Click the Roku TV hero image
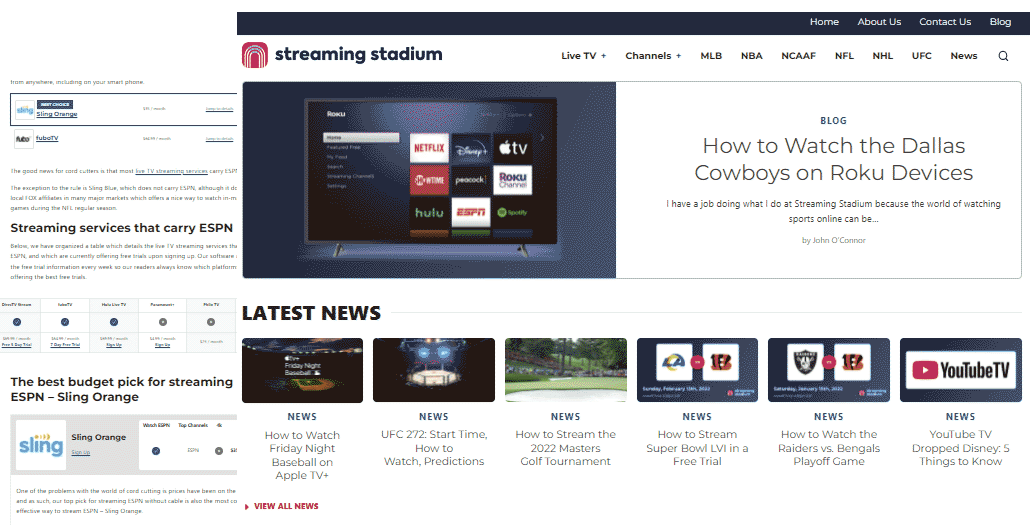1030x525 pixels. [x=430, y=180]
